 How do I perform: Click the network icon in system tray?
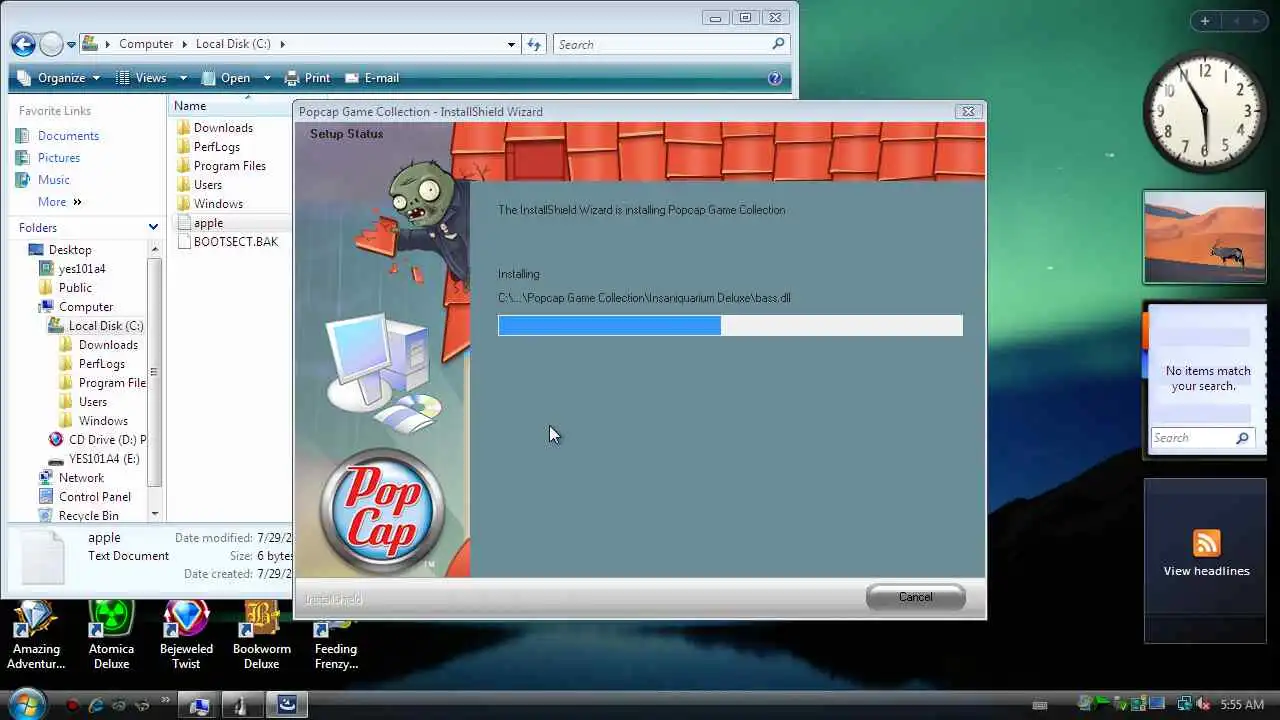(1185, 705)
